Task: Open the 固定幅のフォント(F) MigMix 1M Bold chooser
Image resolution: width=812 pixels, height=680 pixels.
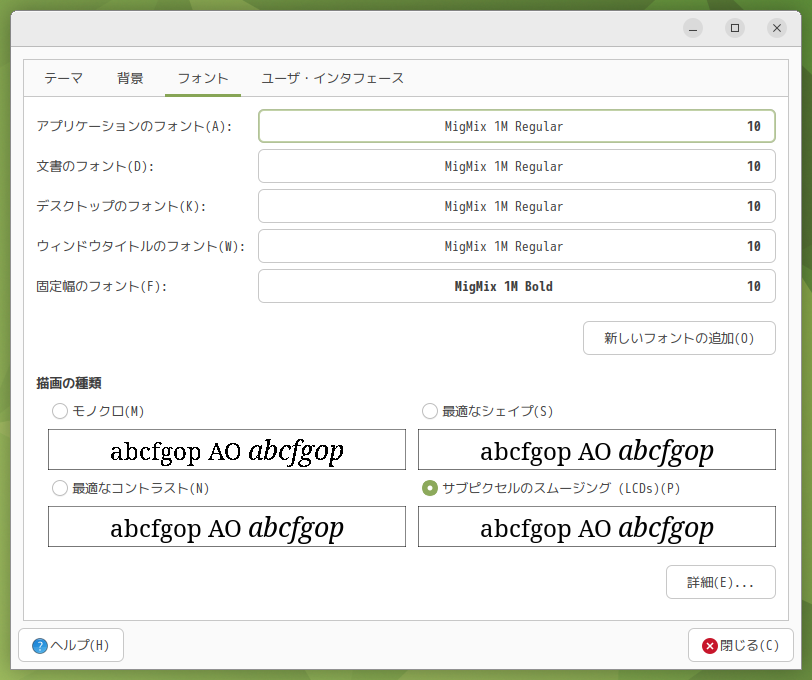Action: (517, 286)
